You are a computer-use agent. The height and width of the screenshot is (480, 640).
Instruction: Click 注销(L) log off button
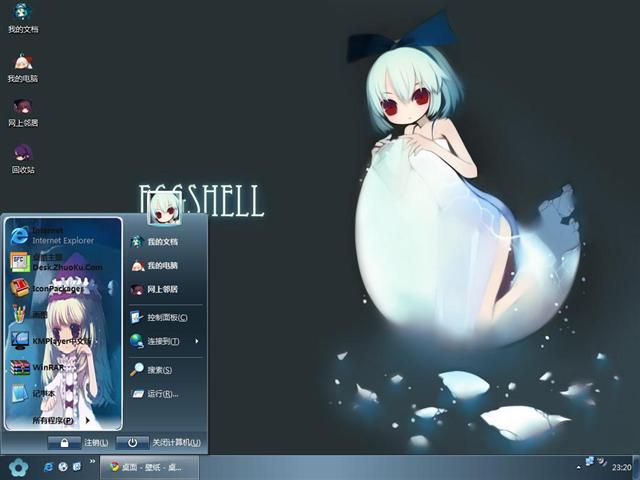(78, 442)
